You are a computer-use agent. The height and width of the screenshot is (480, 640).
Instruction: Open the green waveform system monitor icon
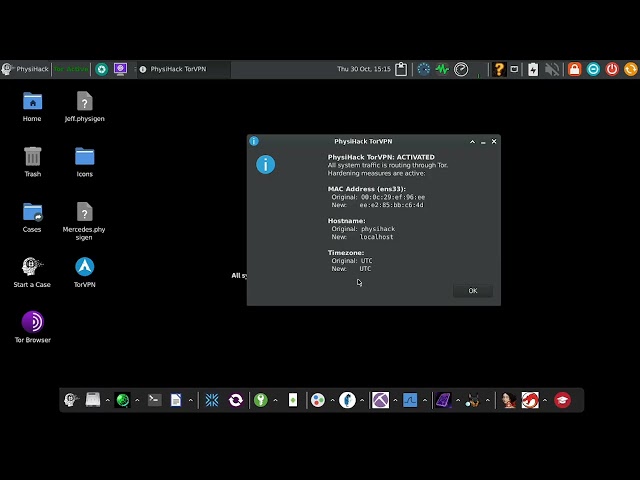[x=442, y=69]
